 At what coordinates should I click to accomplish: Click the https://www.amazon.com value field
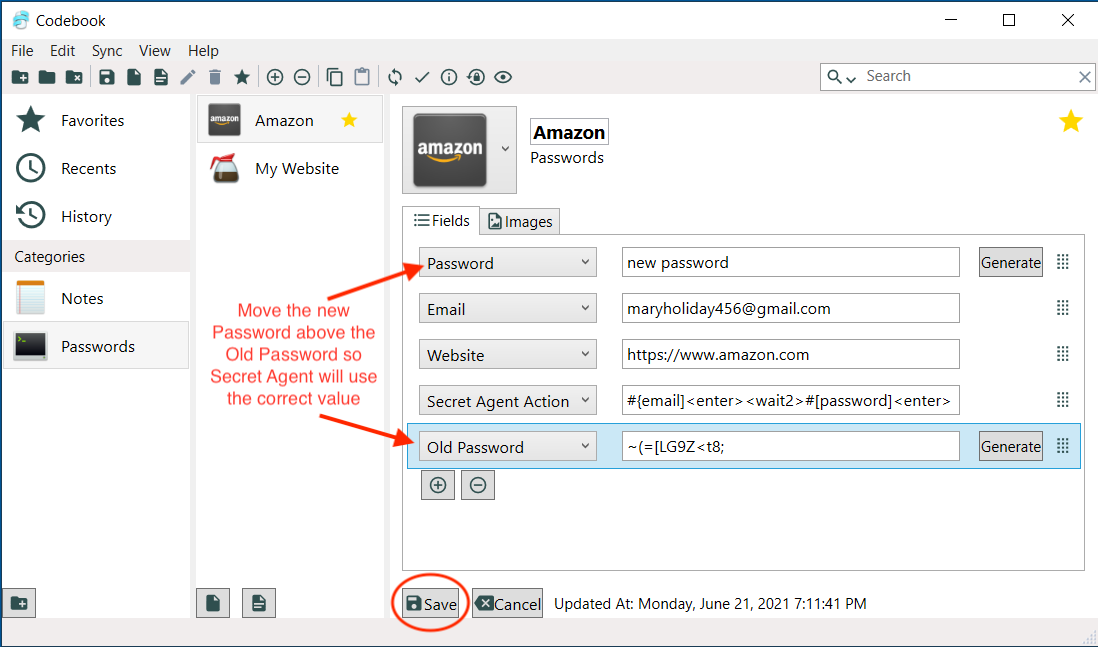[791, 354]
